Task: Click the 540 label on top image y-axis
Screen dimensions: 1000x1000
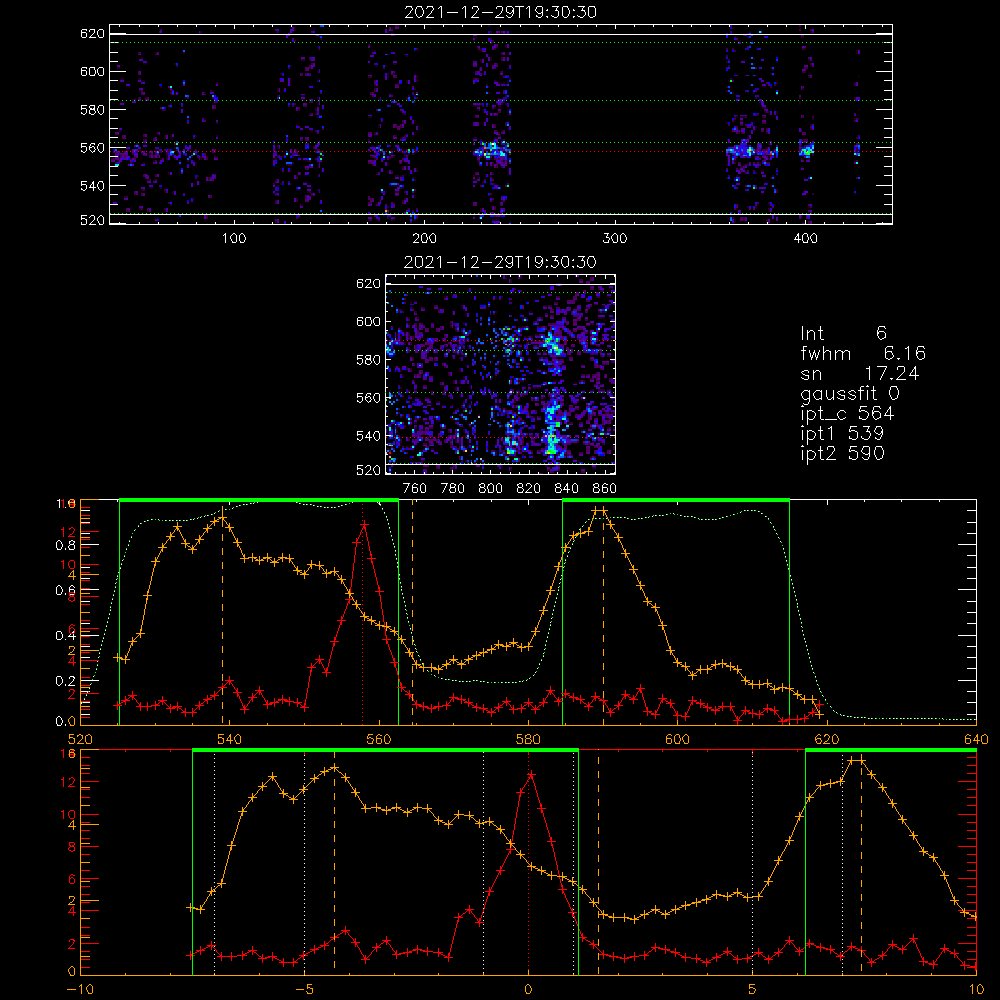Action: pyautogui.click(x=92, y=186)
